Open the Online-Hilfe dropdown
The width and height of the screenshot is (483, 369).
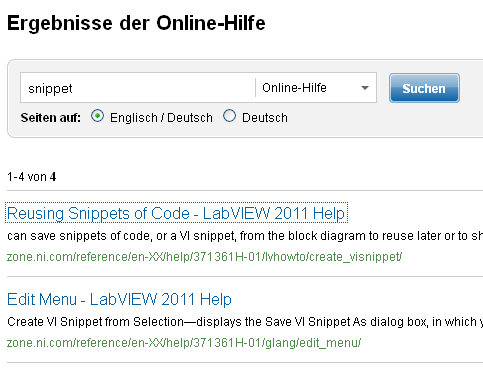(316, 88)
